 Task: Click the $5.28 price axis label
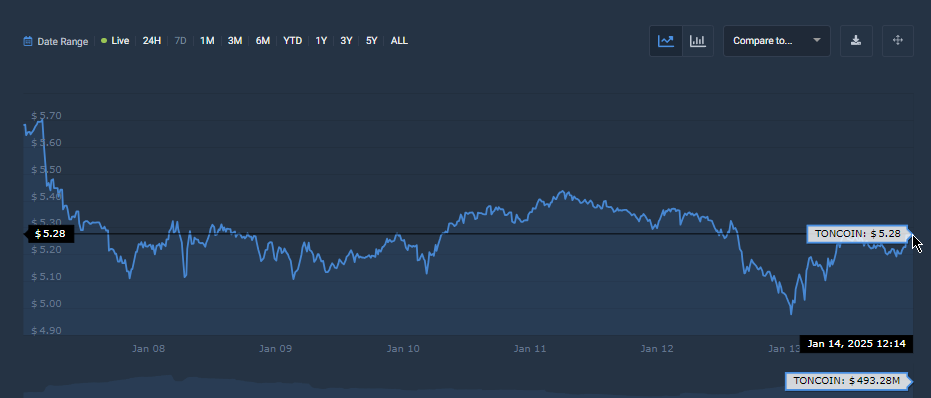click(x=50, y=234)
